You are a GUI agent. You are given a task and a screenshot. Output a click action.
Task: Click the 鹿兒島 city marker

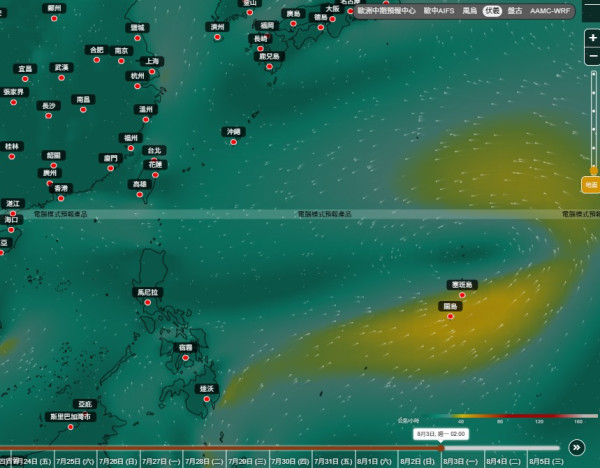(x=269, y=67)
